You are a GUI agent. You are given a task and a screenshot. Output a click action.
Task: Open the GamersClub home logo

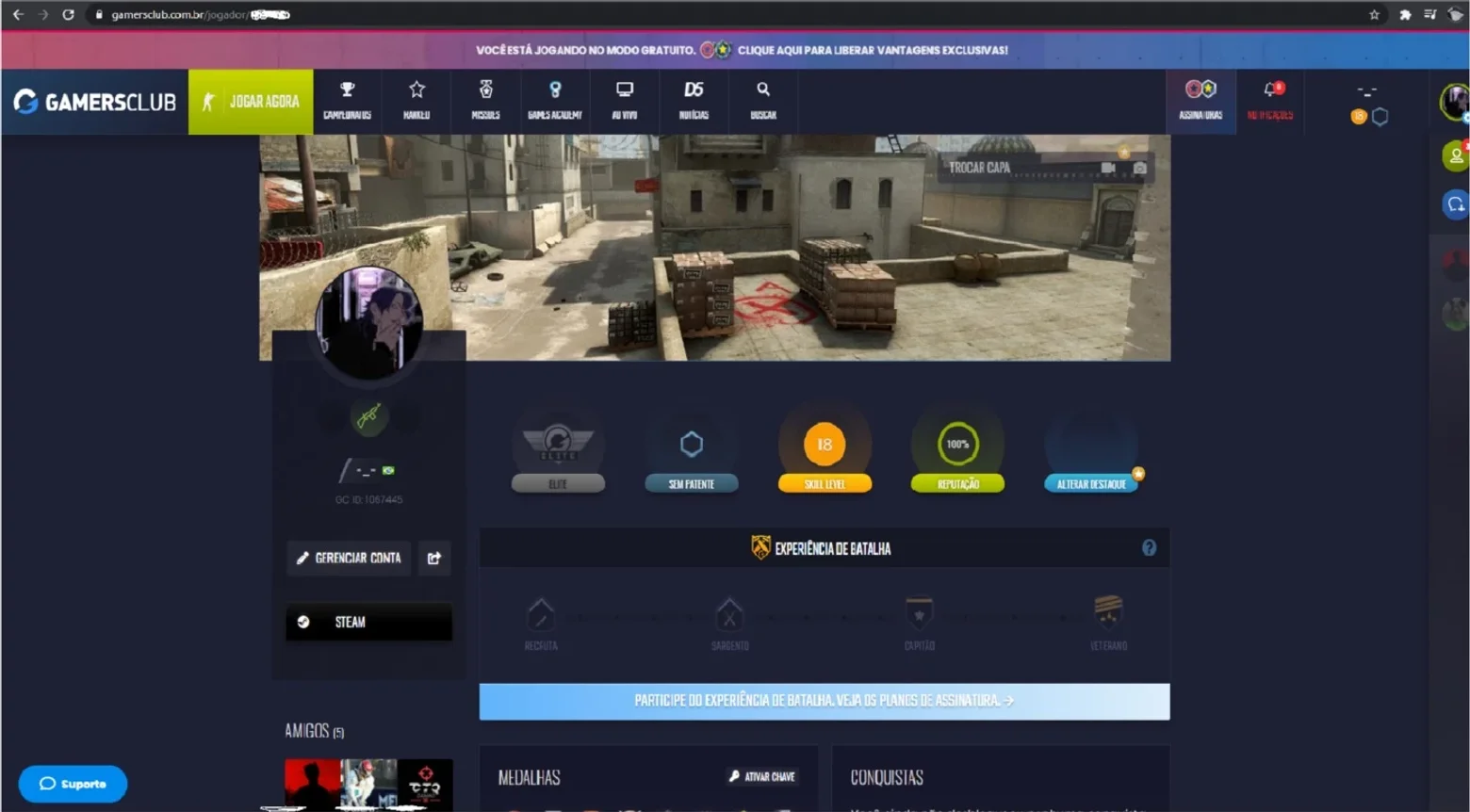click(x=94, y=102)
